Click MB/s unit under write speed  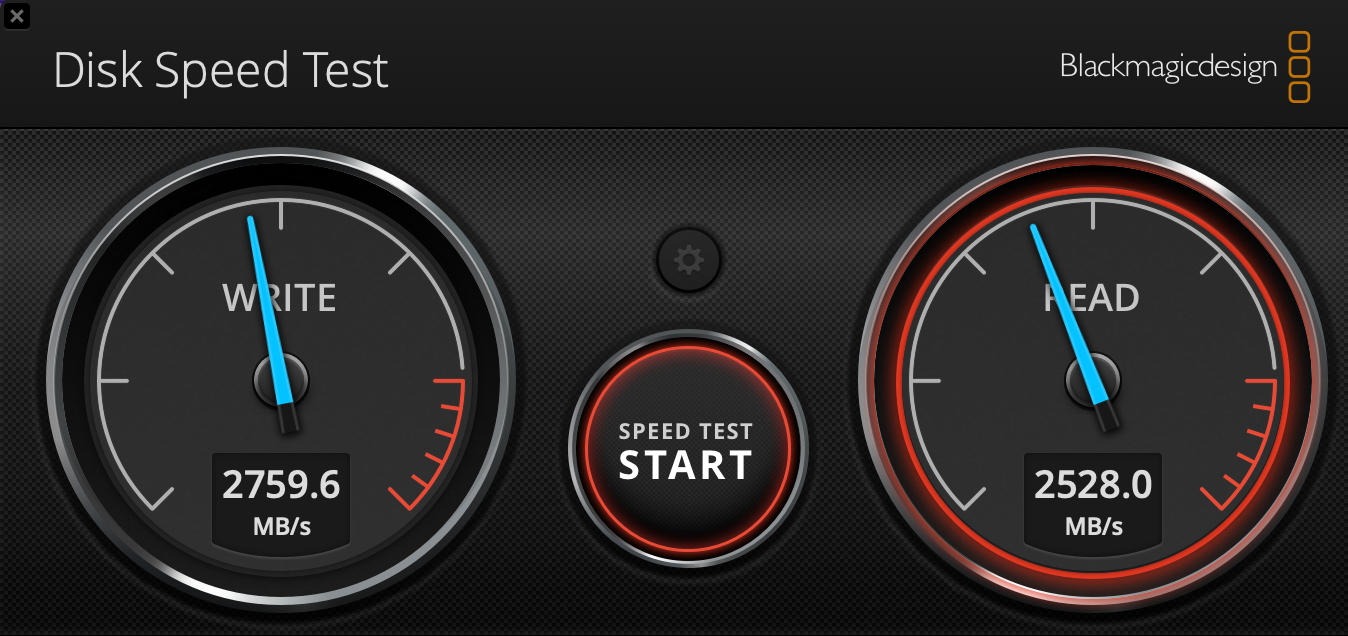281,526
